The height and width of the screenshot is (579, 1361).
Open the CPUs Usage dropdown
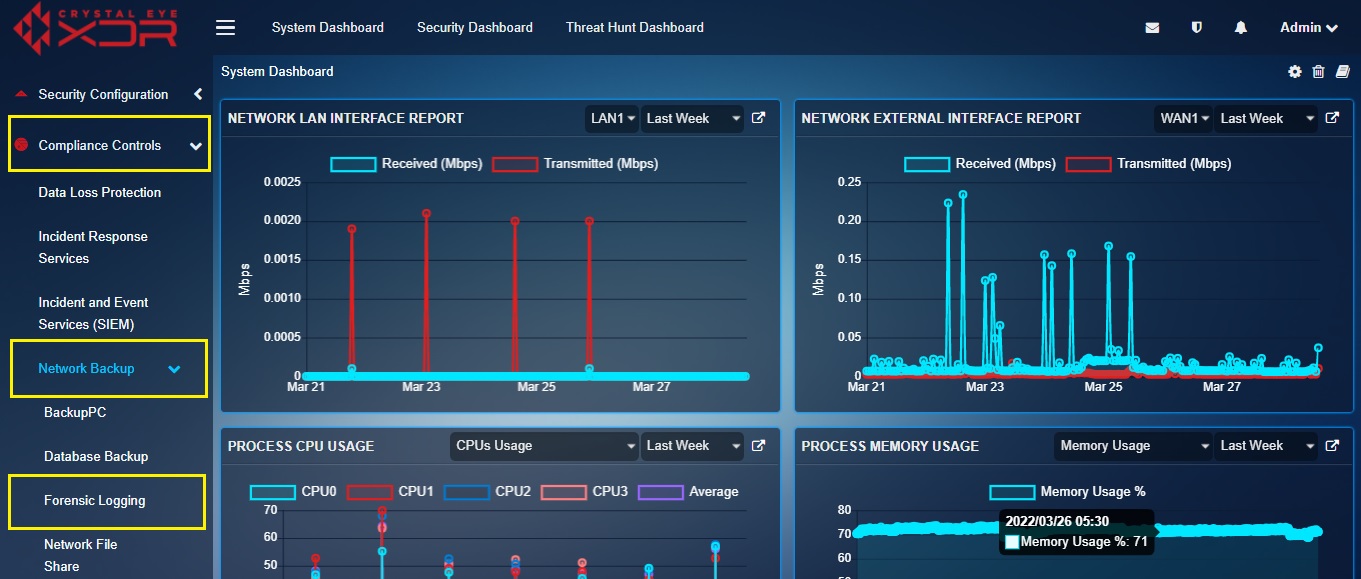tap(544, 446)
